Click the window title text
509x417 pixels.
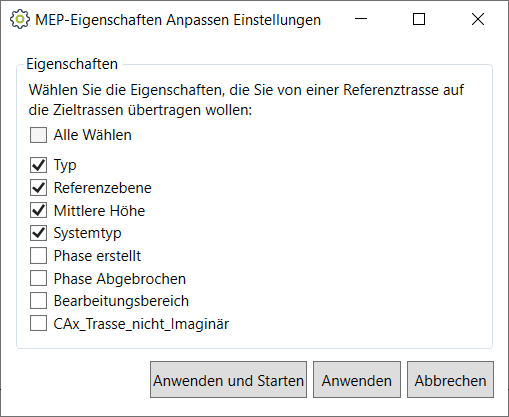(x=178, y=20)
